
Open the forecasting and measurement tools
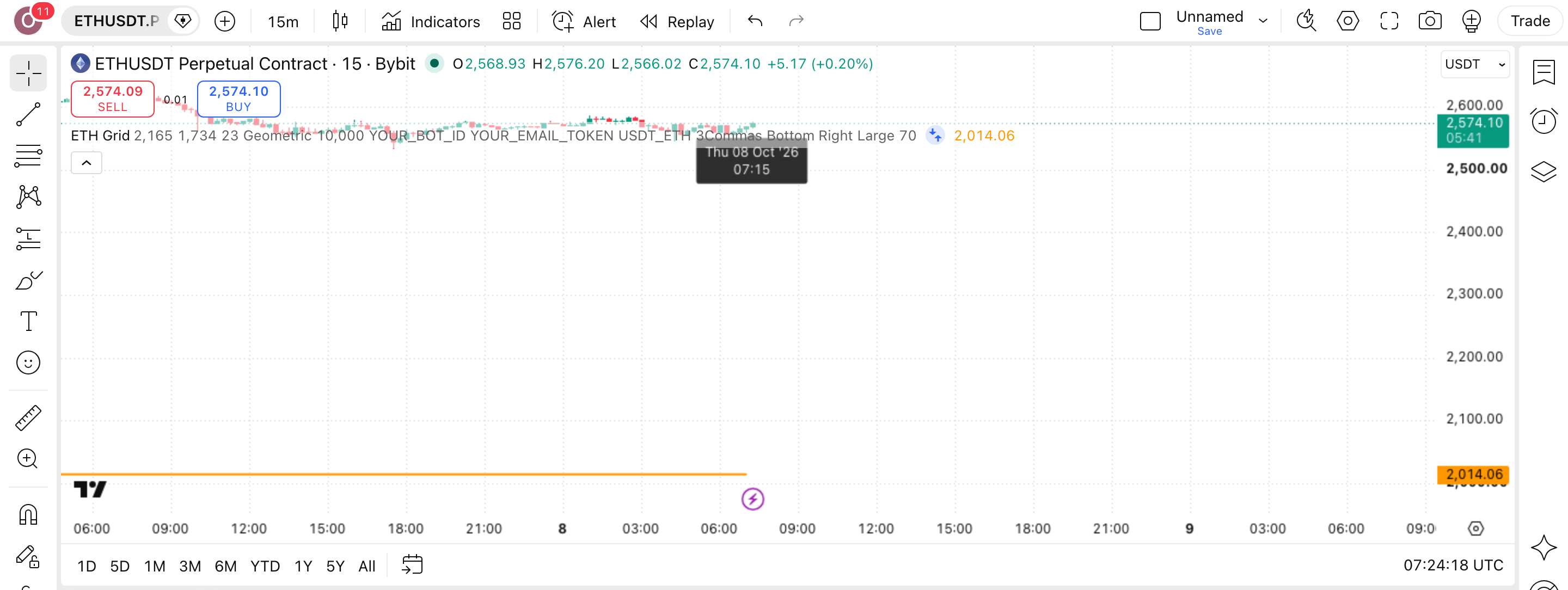pos(28,238)
